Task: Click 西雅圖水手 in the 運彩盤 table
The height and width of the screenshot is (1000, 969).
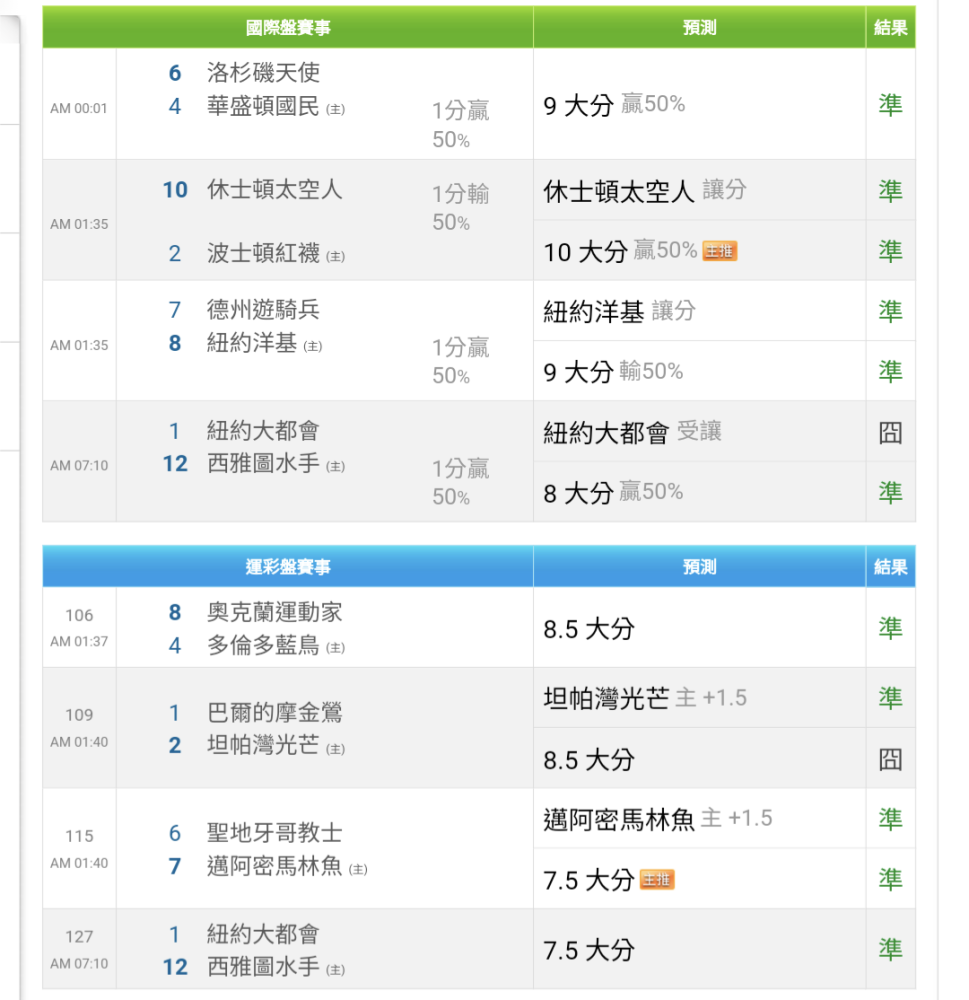Action: (x=263, y=967)
